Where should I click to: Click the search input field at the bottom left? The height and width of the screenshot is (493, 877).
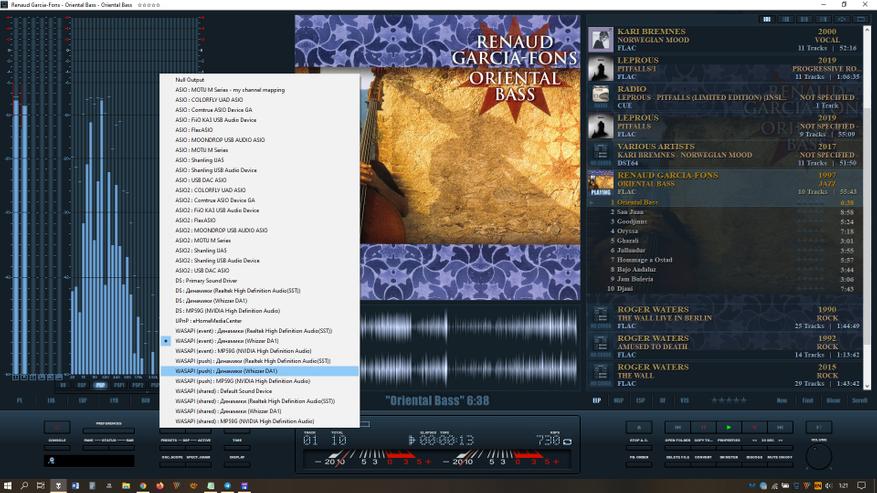89,461
